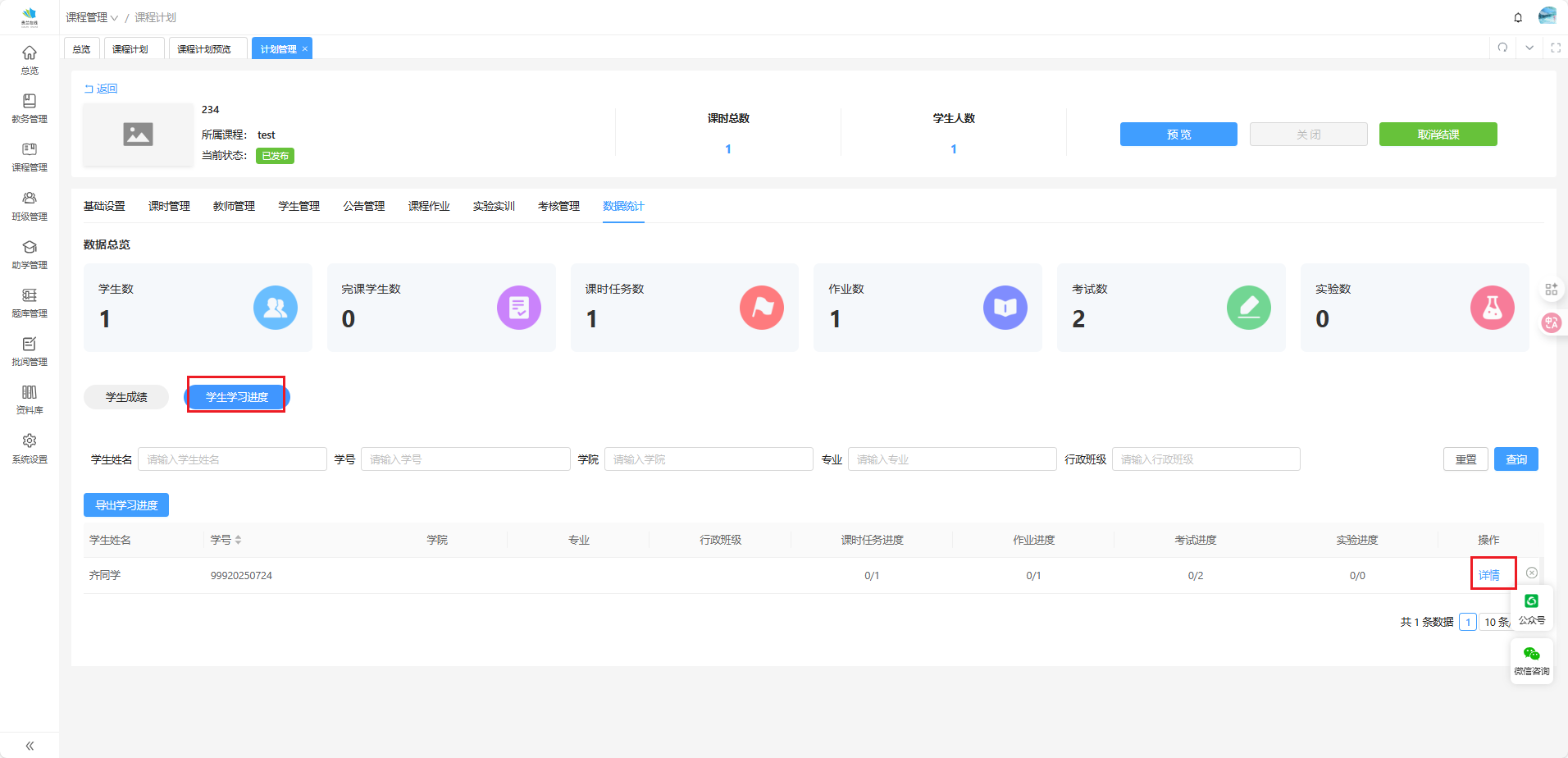Click the refresh icon in tab bar
Screen dimensions: 1568x758
pos(1502,48)
